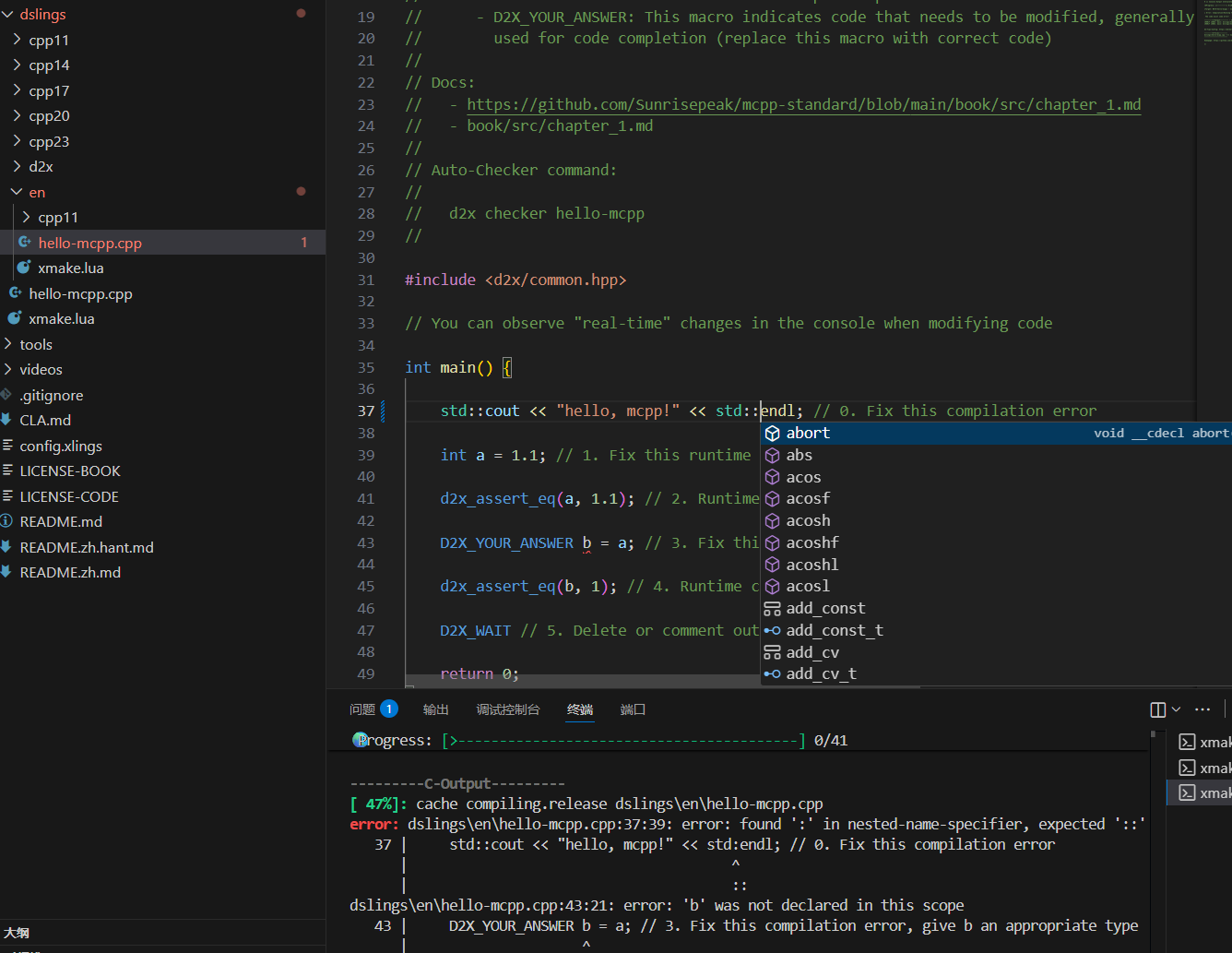This screenshot has width=1232, height=953.
Task: Open the terminal launch profile dropdown chevron
Action: pos(1176,709)
